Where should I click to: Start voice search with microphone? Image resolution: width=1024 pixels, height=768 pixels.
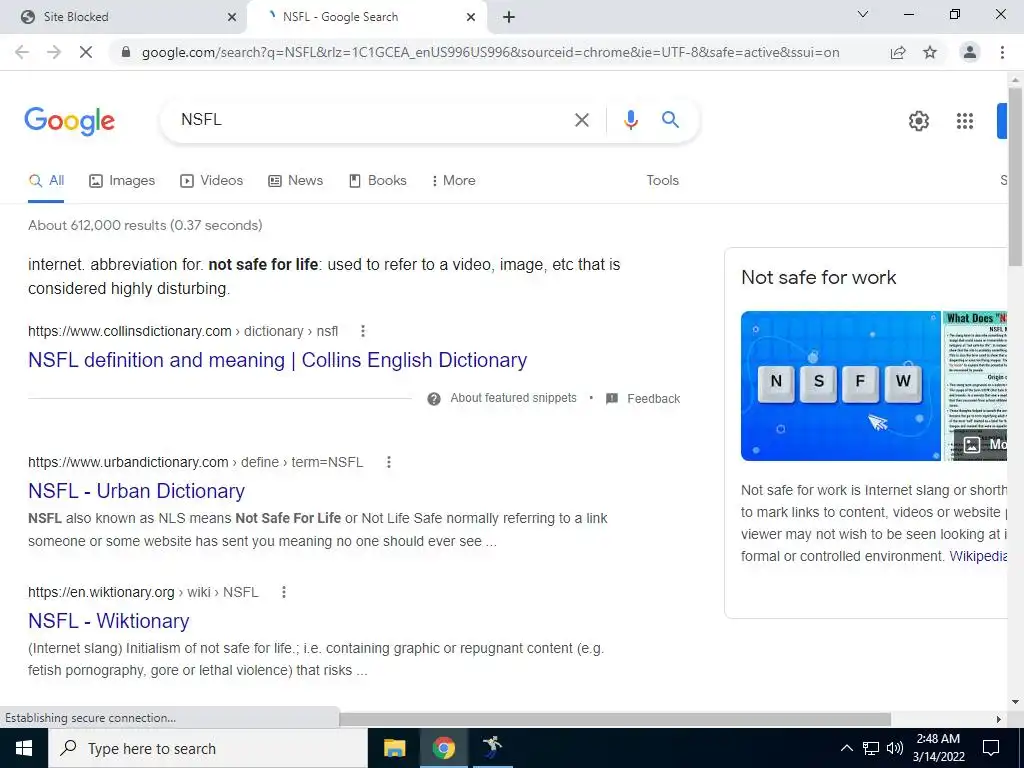point(630,120)
